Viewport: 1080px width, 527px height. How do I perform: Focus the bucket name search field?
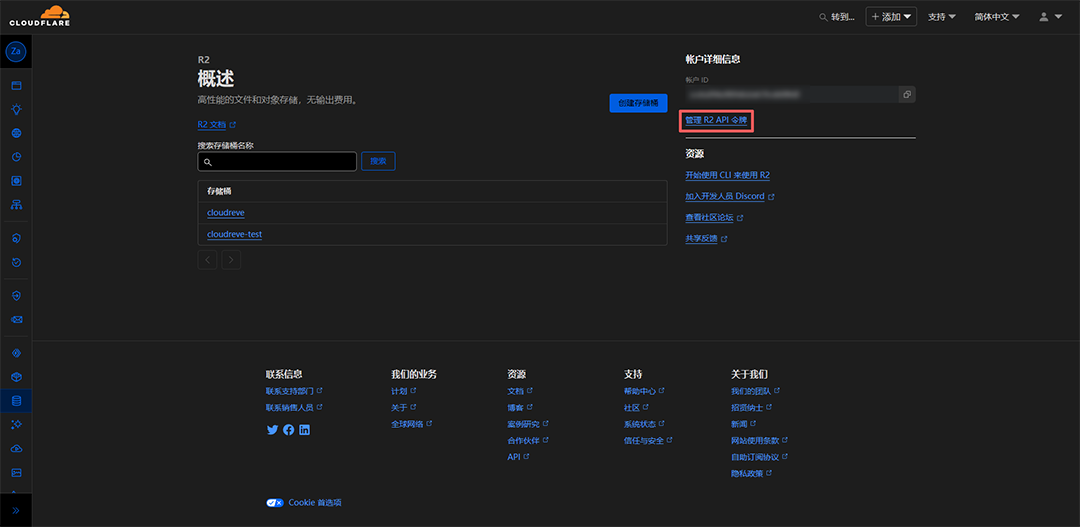click(277, 161)
